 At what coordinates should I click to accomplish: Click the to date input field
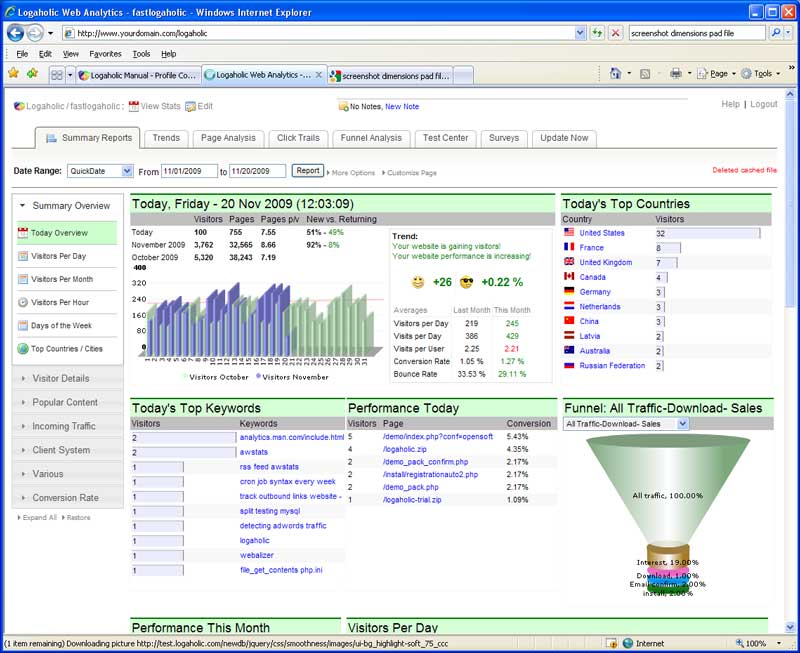pos(258,171)
